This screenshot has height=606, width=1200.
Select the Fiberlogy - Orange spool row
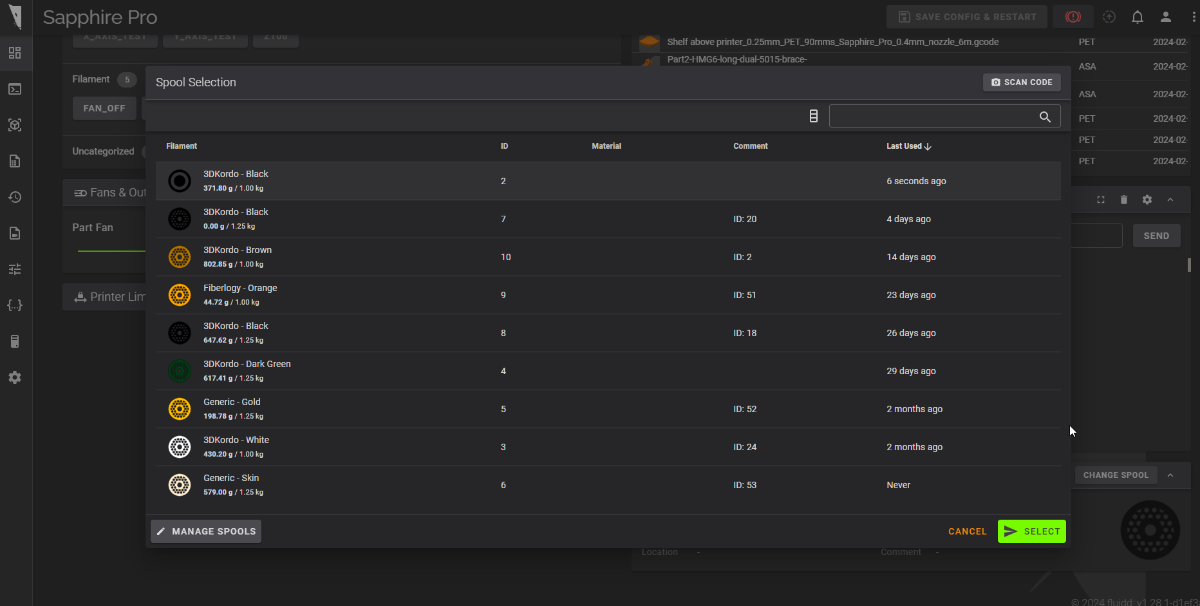coord(608,295)
